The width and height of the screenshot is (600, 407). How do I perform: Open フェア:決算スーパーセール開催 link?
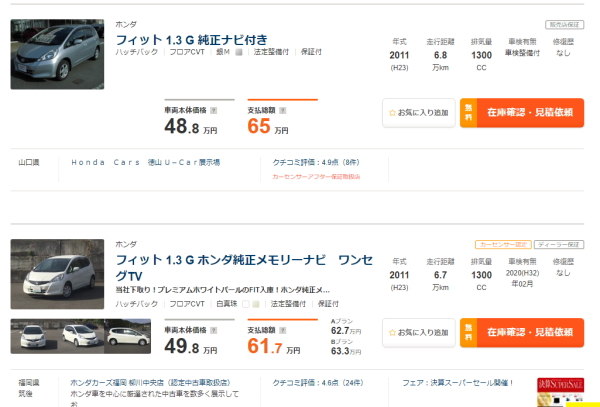click(x=458, y=383)
